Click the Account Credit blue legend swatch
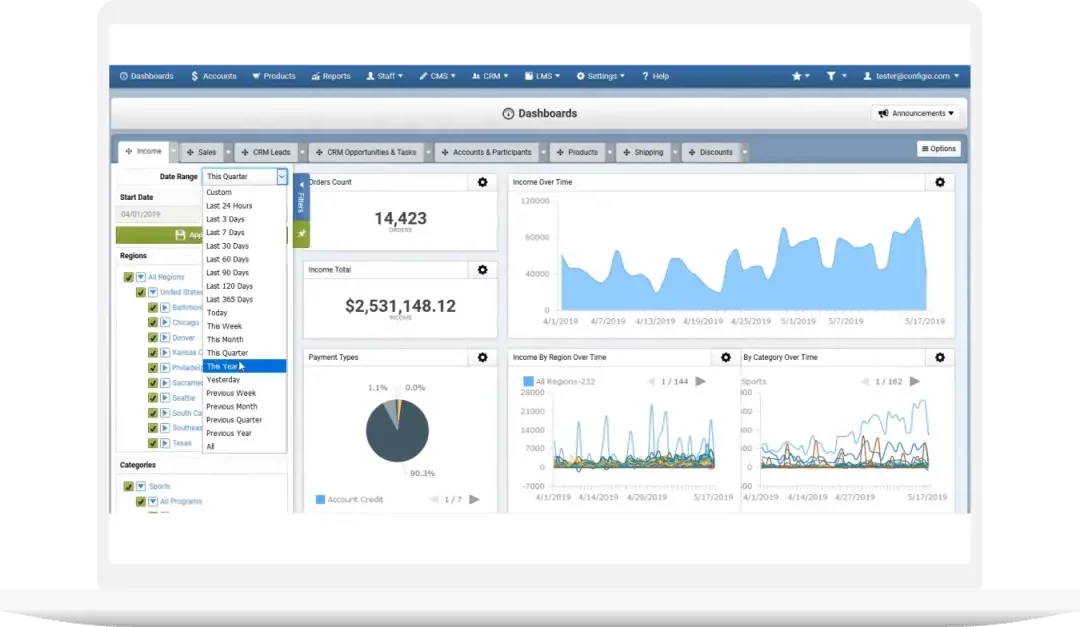The height and width of the screenshot is (627, 1080). click(x=320, y=500)
